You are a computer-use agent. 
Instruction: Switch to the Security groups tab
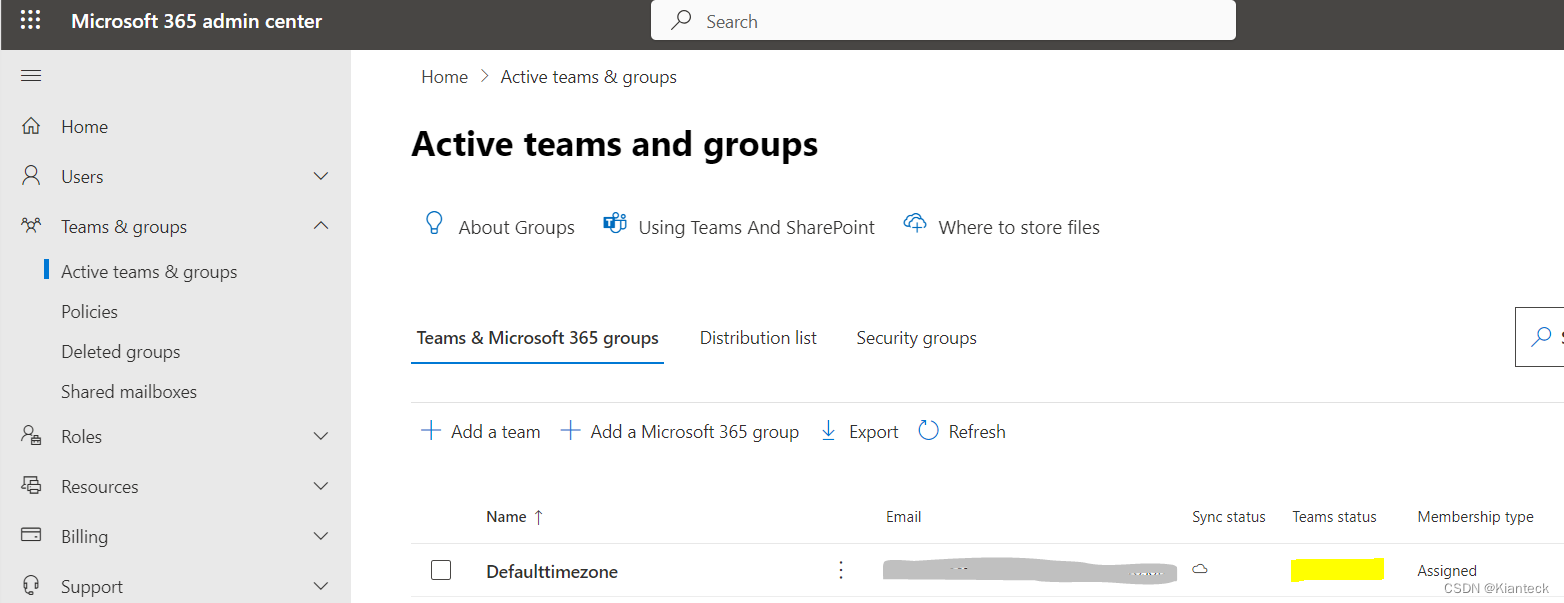916,338
